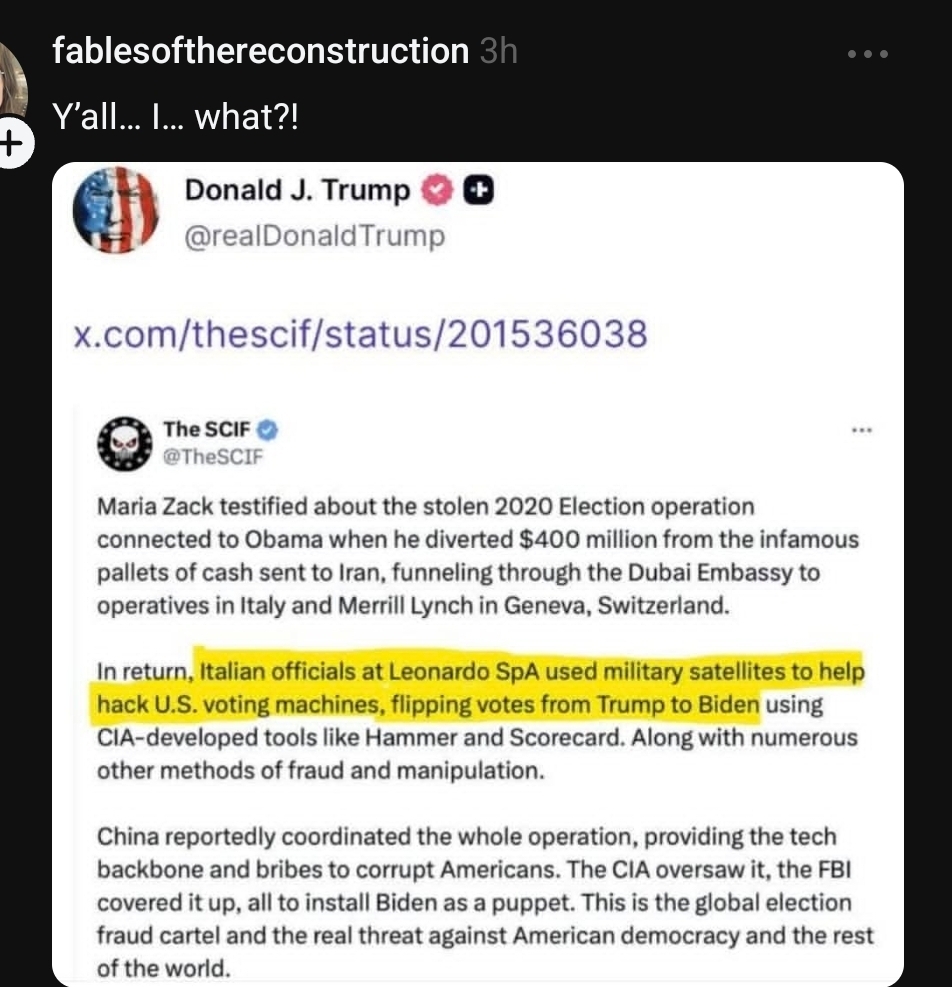Open the x.com/thescif/status link
This screenshot has height=987, width=952.
pos(361,333)
